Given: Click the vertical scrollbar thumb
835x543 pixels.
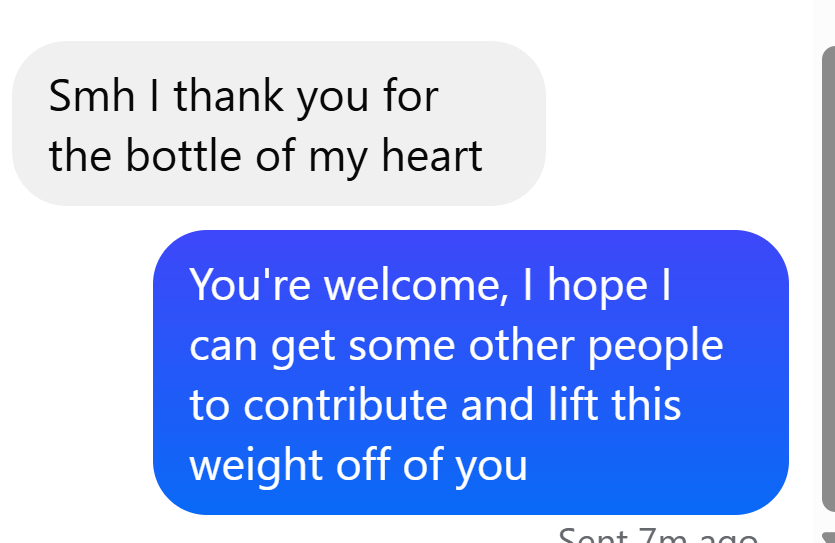Looking at the screenshot, I should (x=828, y=280).
